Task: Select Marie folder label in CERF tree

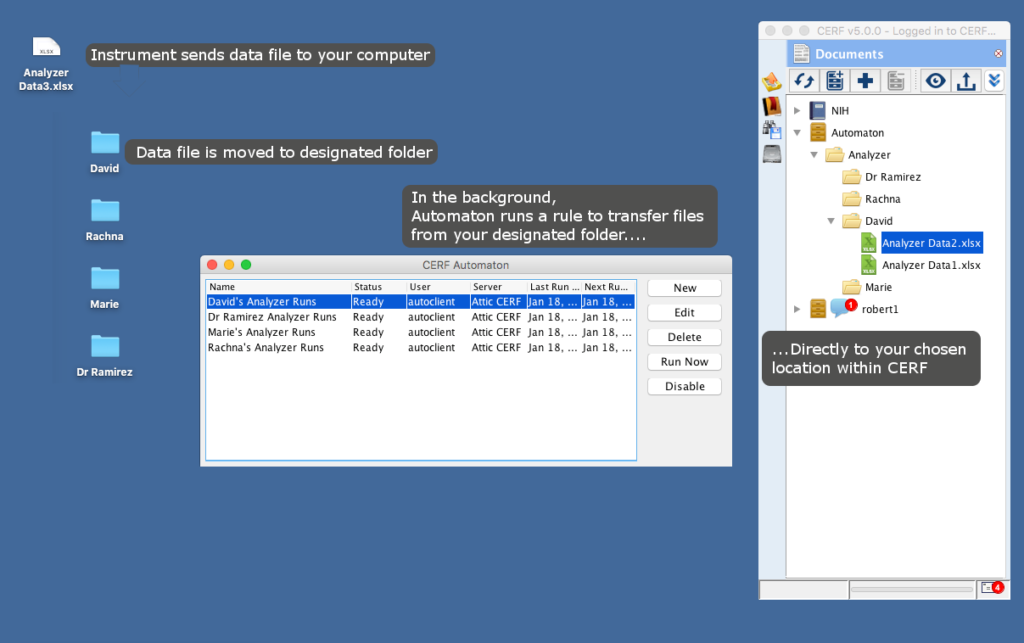Action: point(878,287)
